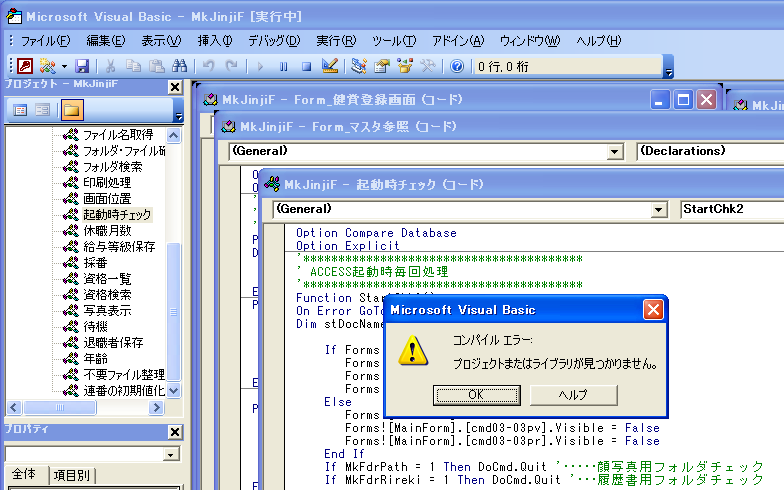Image resolution: width=784 pixels, height=490 pixels.
Task: Click the Redo toolbar icon
Action: pyautogui.click(x=231, y=66)
